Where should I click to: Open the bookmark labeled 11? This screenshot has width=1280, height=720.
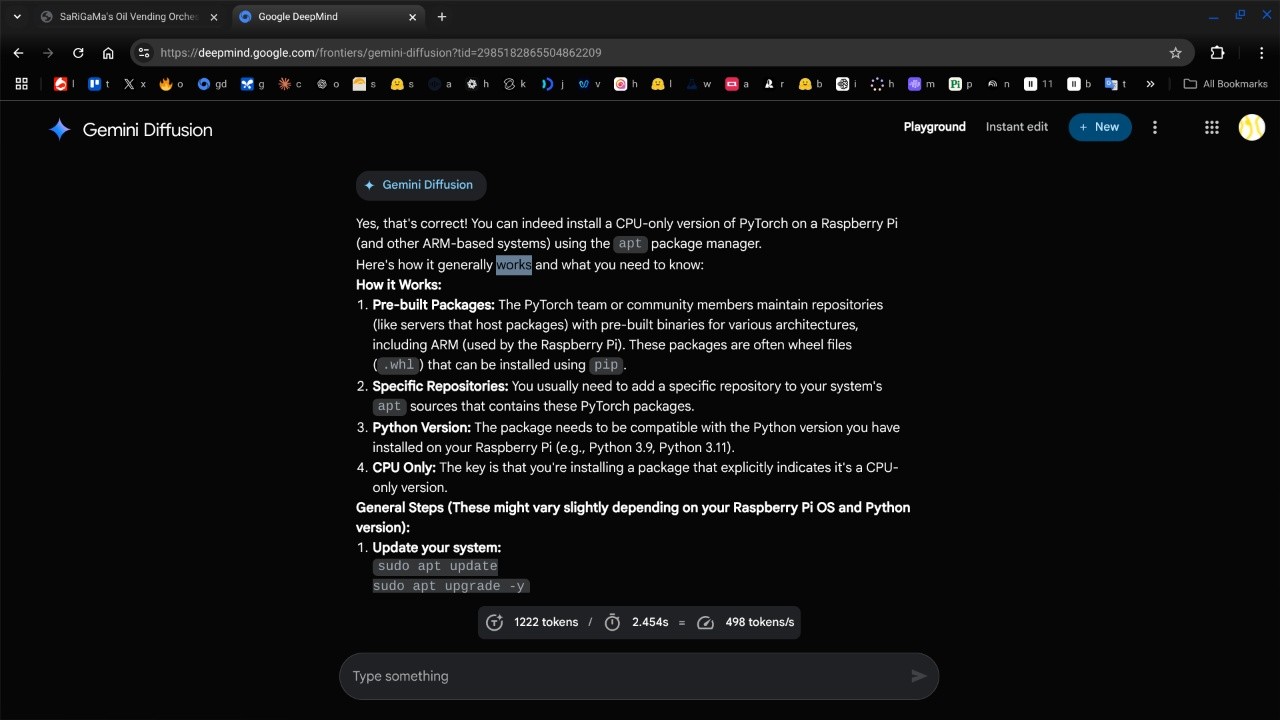pyautogui.click(x=1039, y=84)
